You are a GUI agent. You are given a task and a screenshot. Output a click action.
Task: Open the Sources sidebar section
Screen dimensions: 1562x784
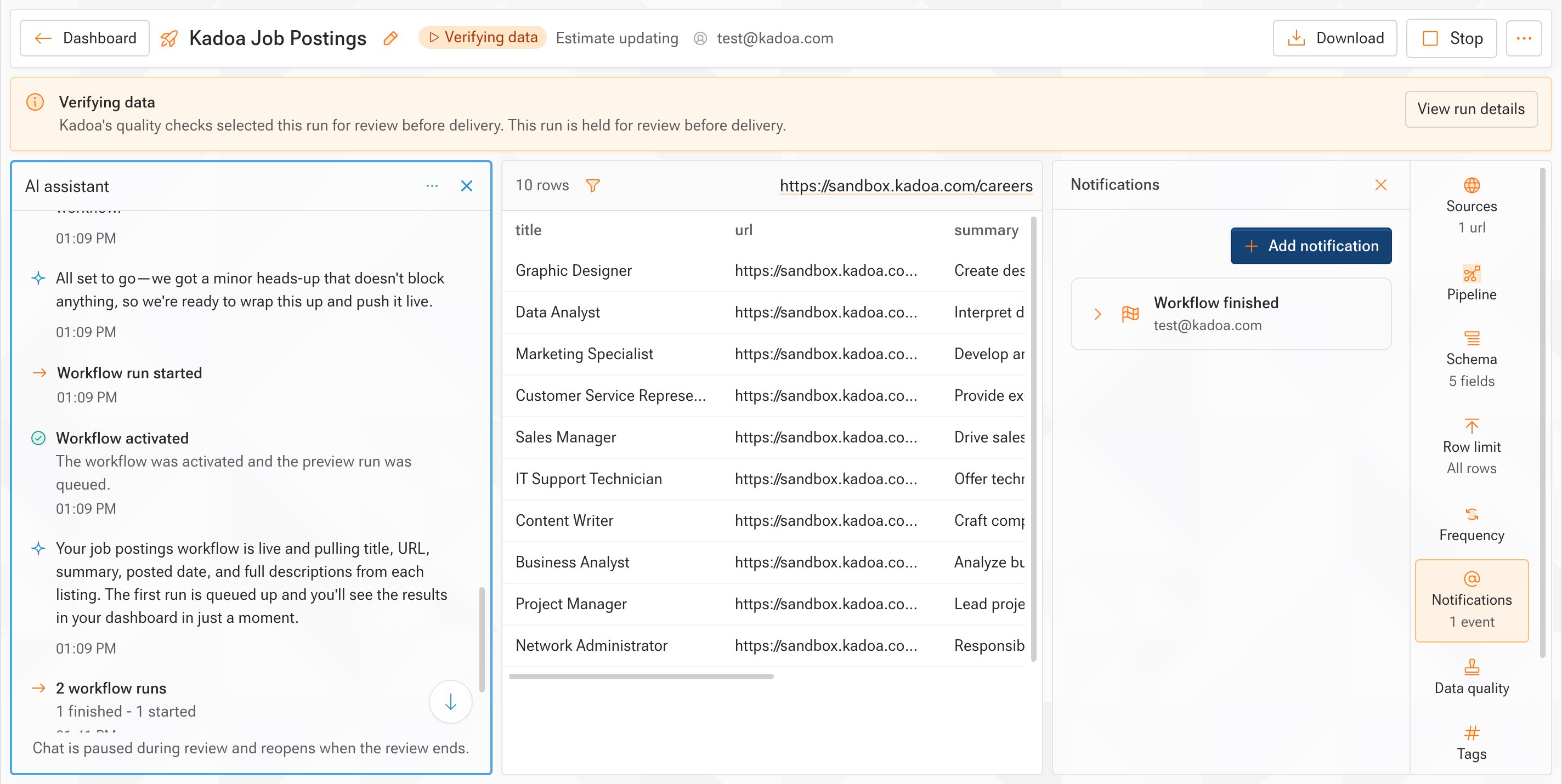coord(1471,206)
